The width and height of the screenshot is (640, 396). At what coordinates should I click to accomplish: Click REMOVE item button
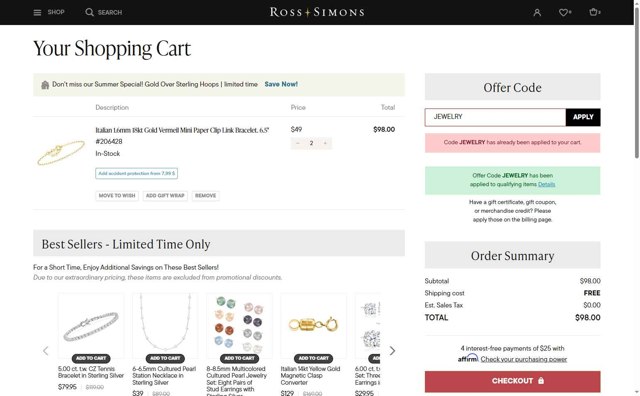(205, 196)
